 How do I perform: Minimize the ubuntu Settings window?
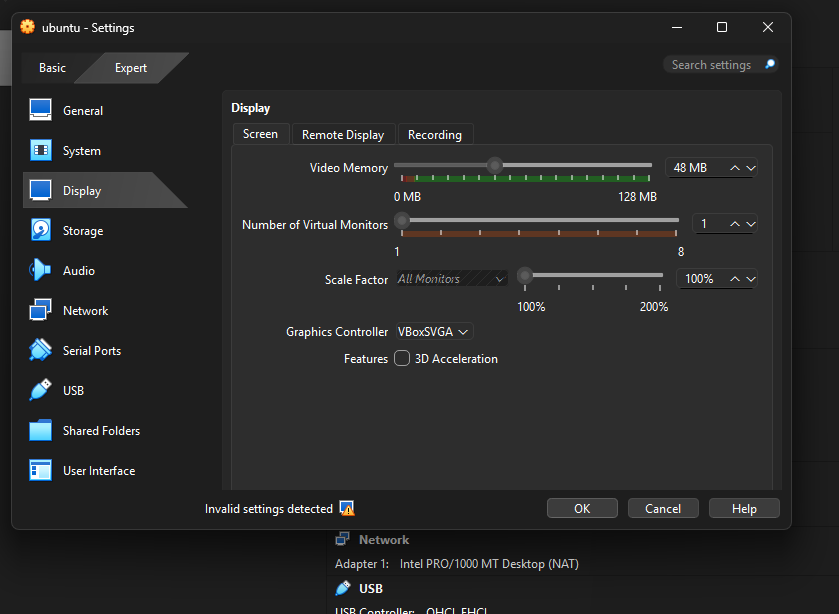point(677,27)
